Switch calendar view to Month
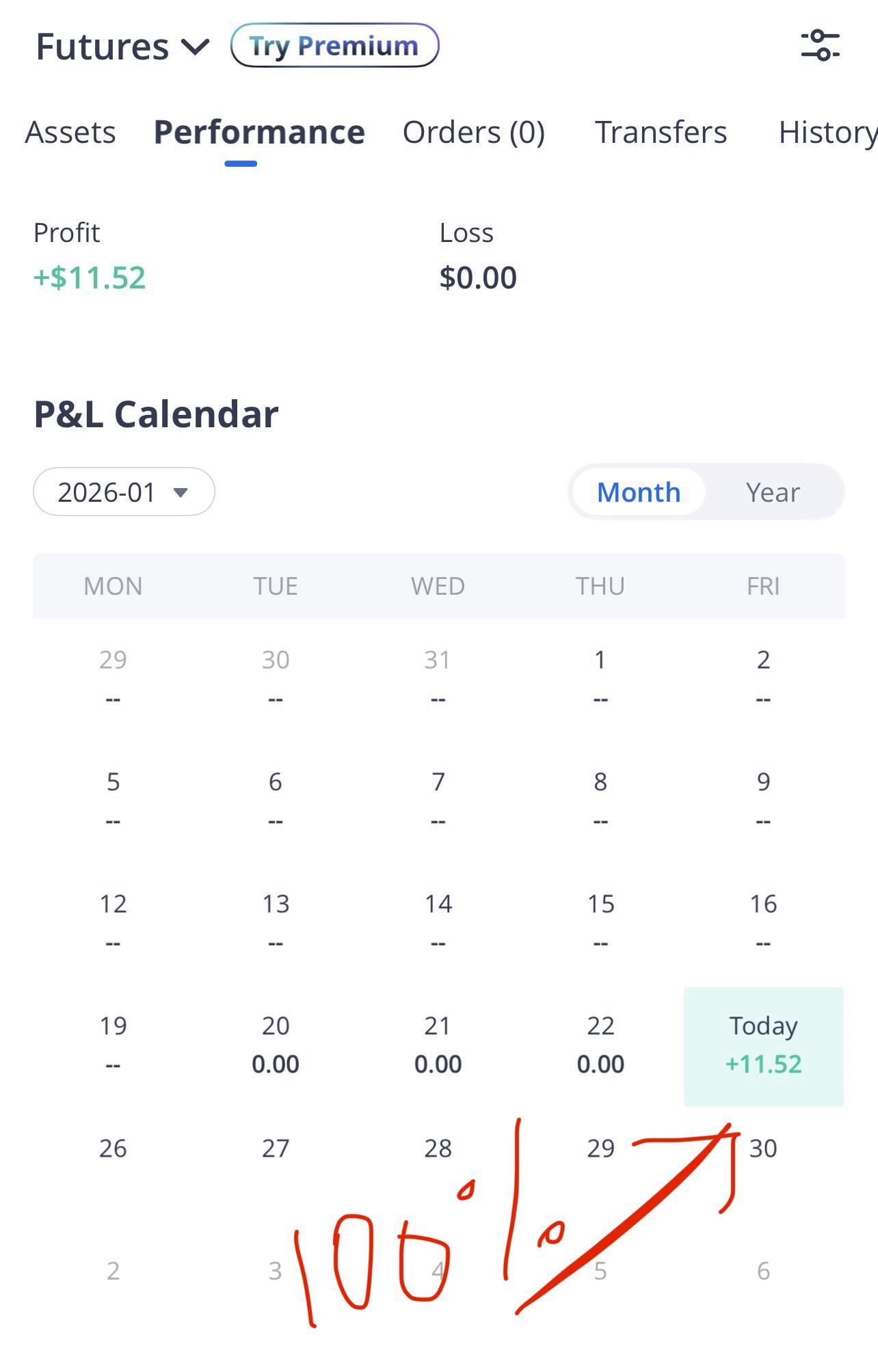Screen dimensions: 878x1372 [x=639, y=492]
